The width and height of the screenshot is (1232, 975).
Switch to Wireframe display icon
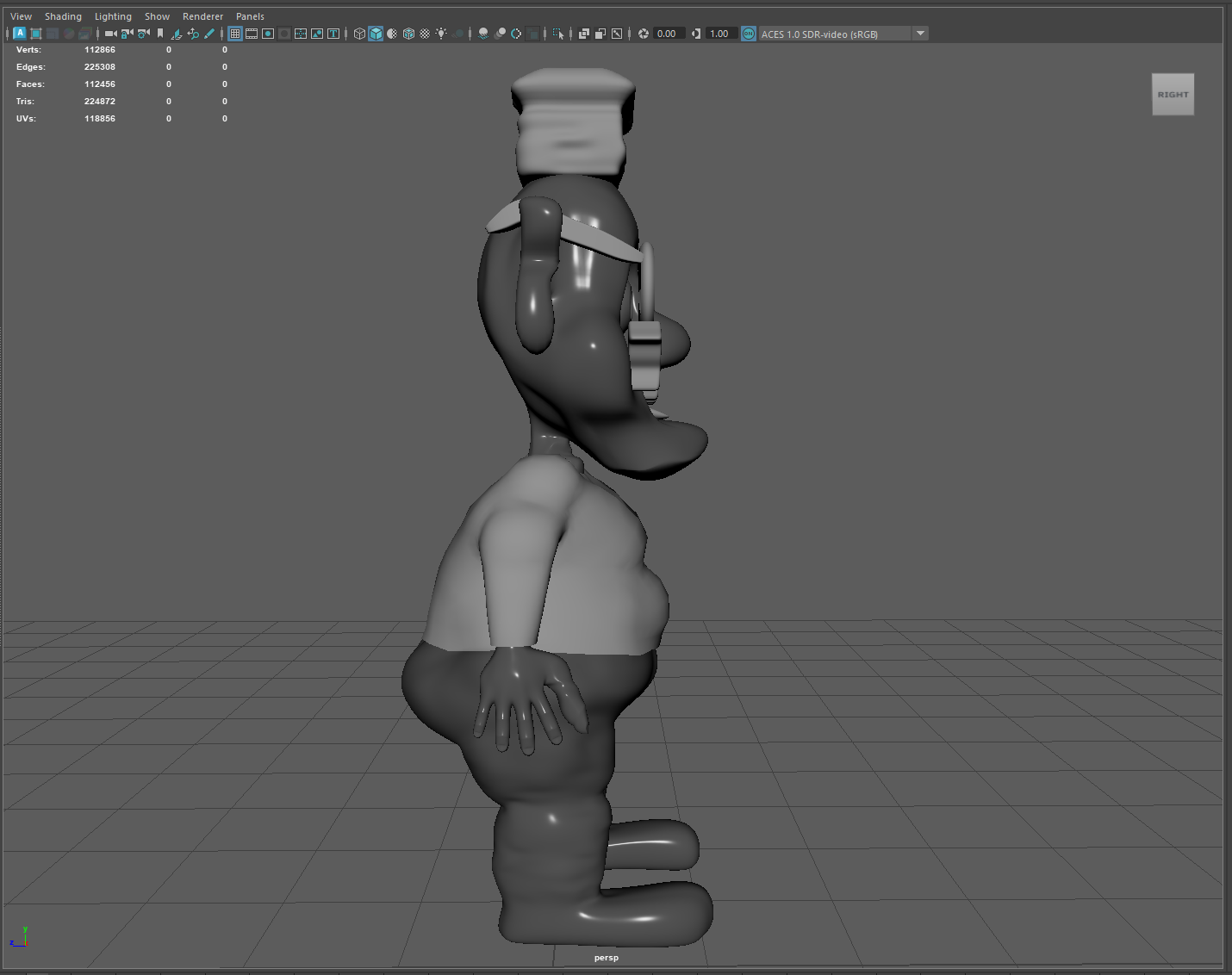(359, 34)
